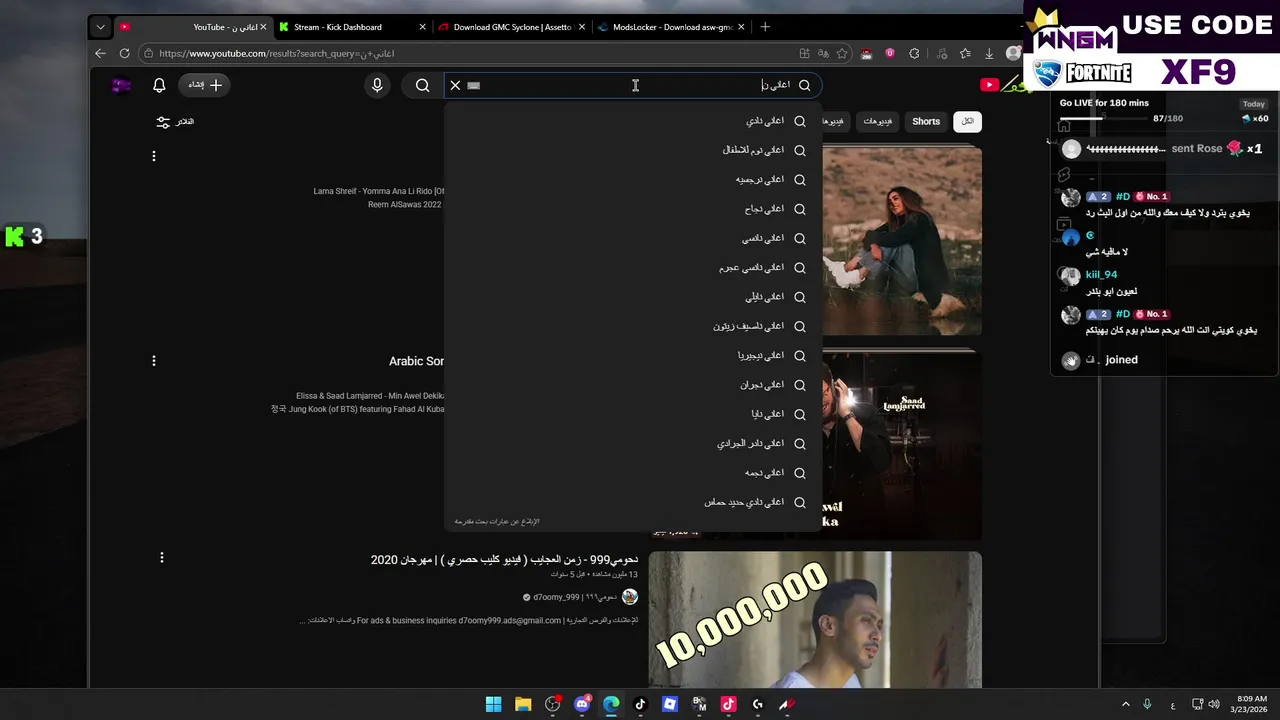
Task: Click the browser Back arrow
Action: tap(100, 53)
